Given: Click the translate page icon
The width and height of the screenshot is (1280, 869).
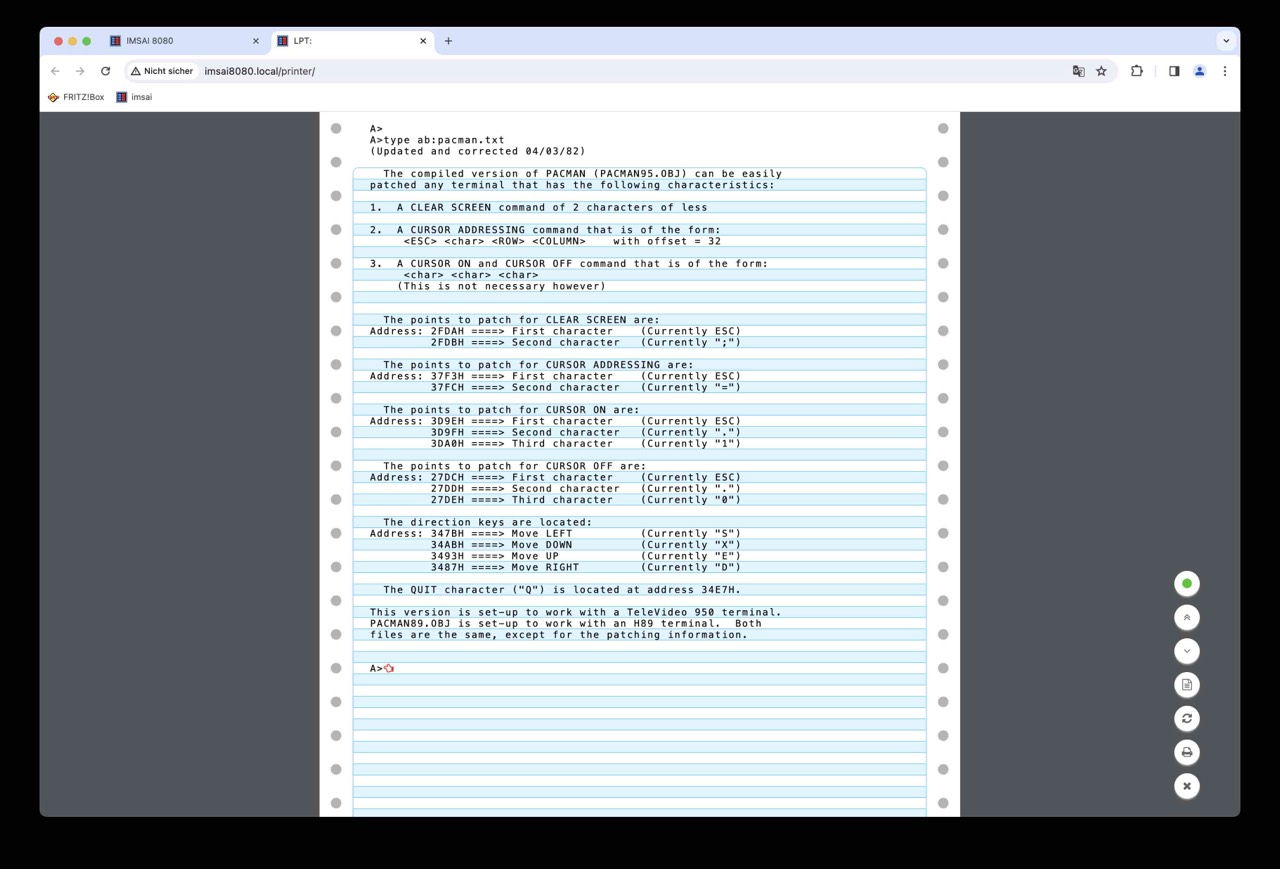Looking at the screenshot, I should pyautogui.click(x=1078, y=71).
